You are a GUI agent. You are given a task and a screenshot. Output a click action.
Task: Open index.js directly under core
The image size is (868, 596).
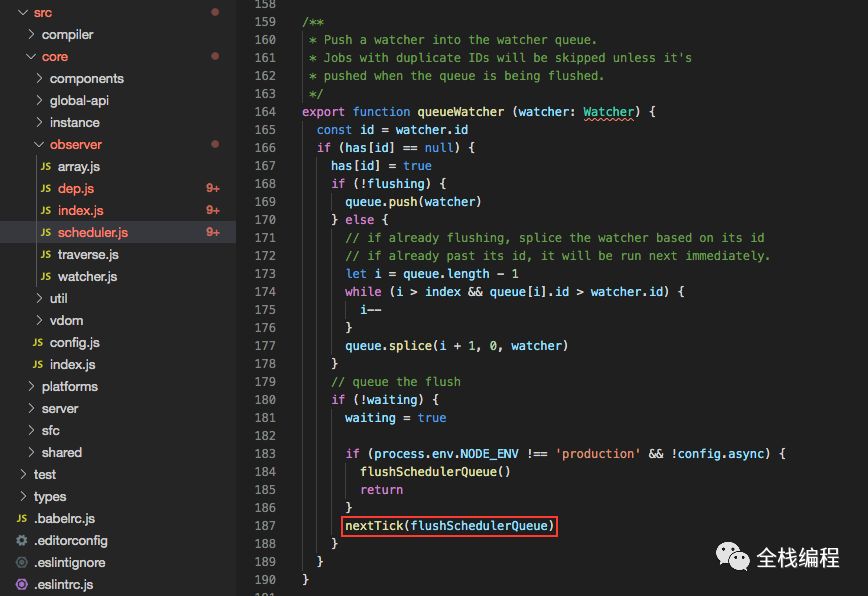(73, 364)
